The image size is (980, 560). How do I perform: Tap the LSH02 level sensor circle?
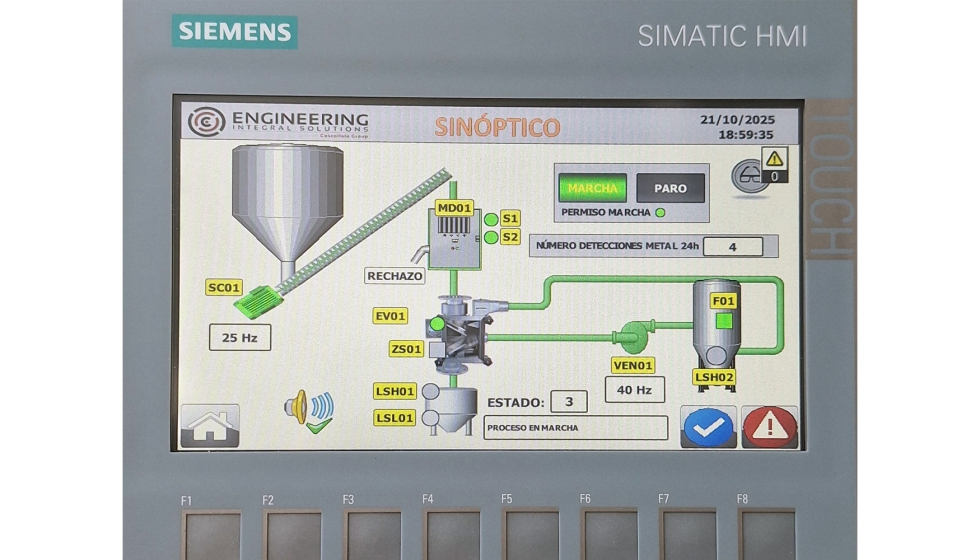point(716,356)
